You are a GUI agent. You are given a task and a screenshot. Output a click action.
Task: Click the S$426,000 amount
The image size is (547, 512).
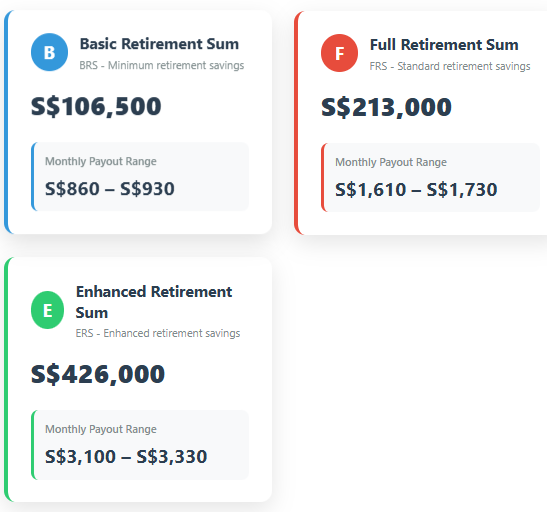(98, 374)
